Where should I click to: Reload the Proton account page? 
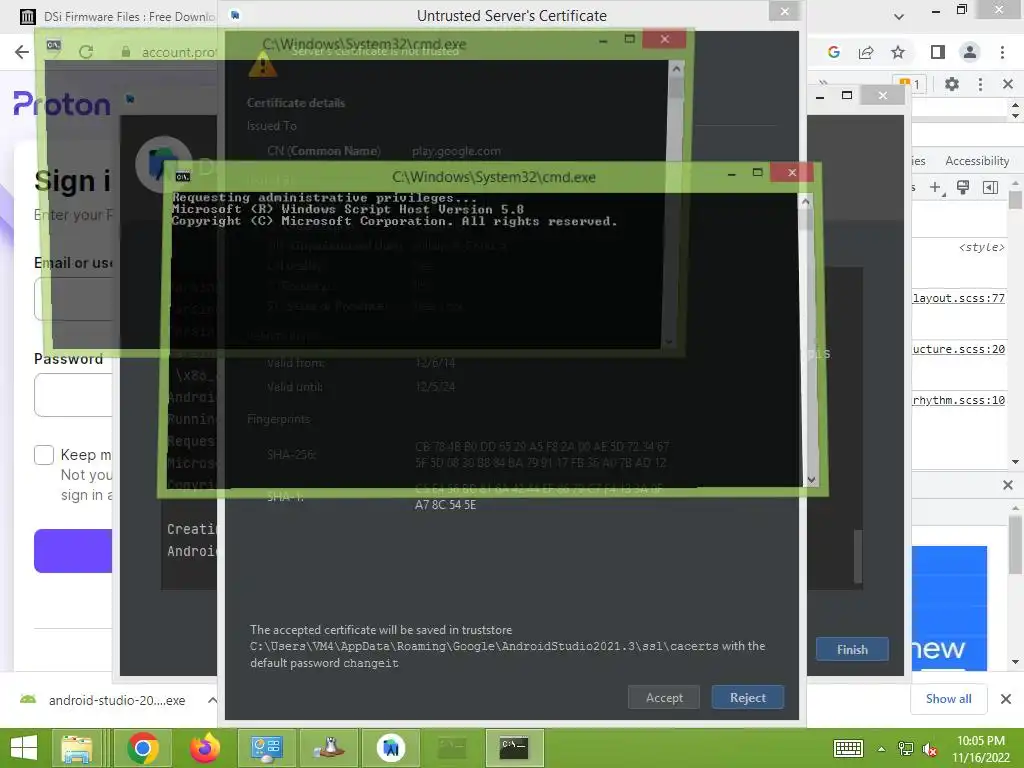86,52
